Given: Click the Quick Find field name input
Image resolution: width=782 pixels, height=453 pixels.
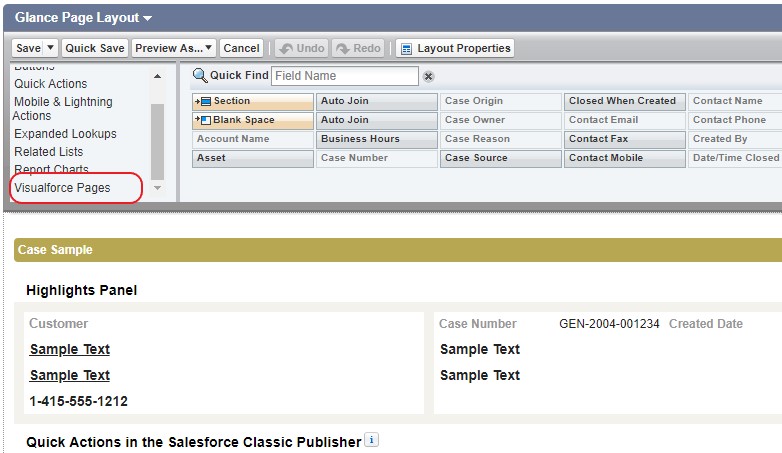Looking at the screenshot, I should click(x=345, y=76).
